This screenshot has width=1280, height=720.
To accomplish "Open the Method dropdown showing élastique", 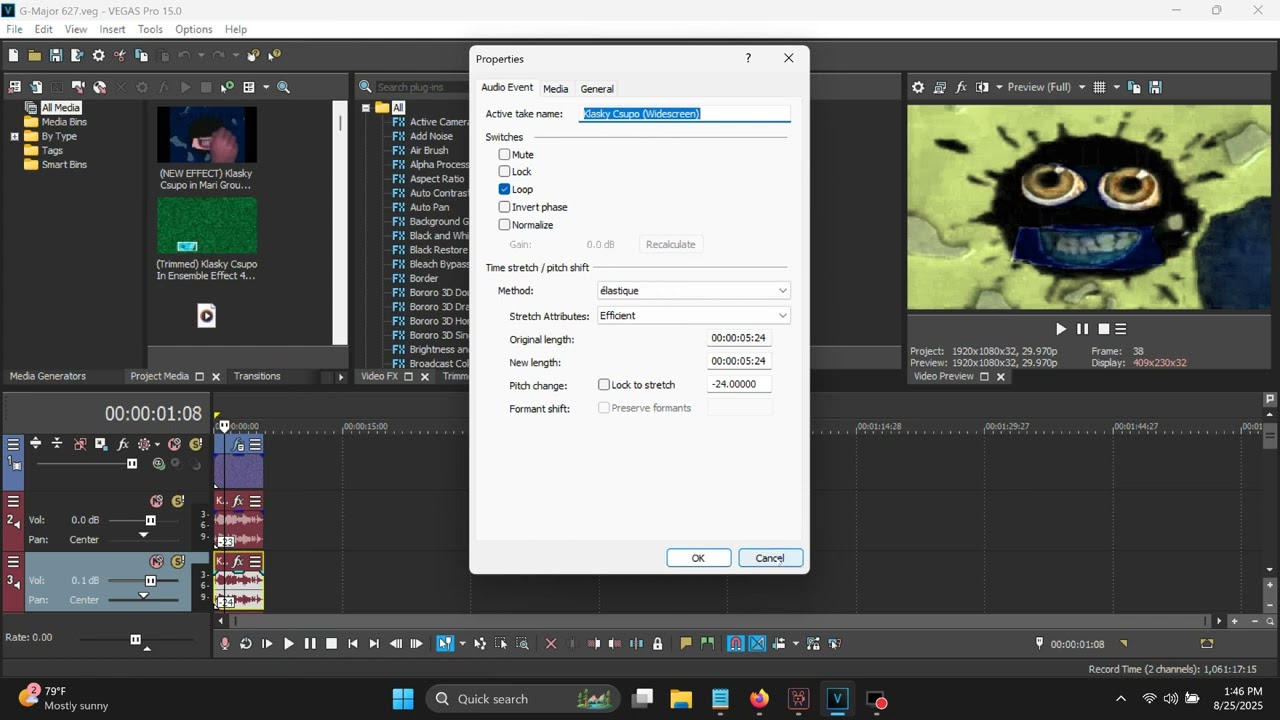I will coord(693,291).
